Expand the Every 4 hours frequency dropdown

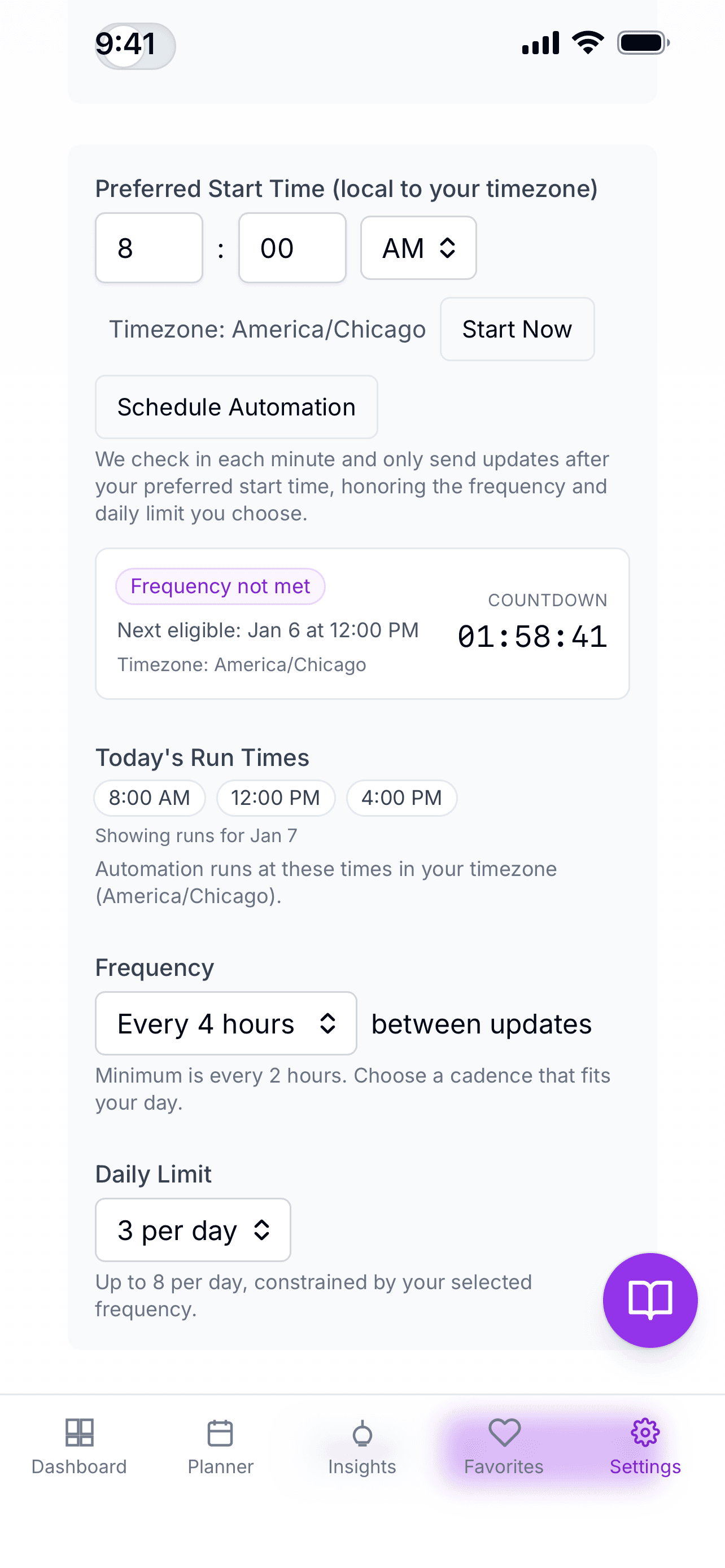coord(226,1023)
